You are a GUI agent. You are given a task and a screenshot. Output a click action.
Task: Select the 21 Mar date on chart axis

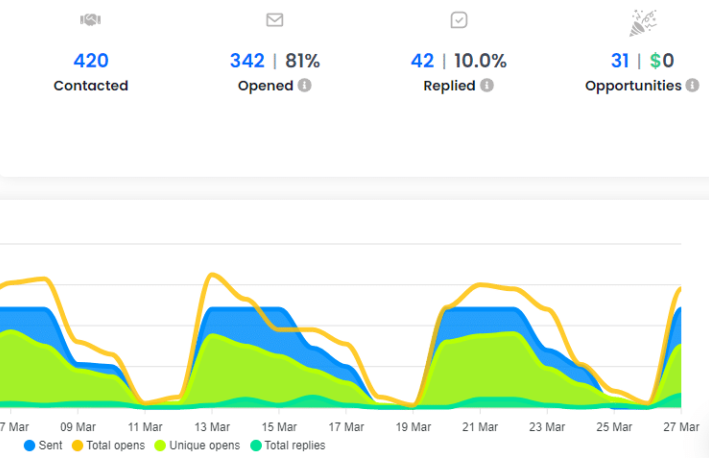pos(480,426)
